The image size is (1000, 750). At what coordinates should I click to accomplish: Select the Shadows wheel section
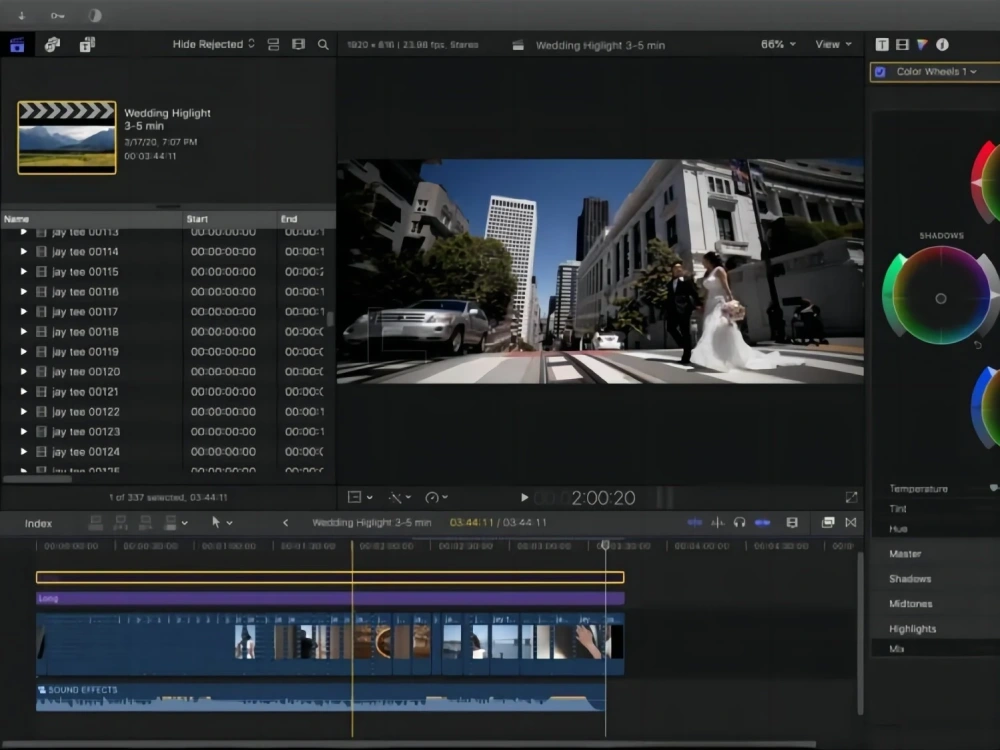coord(910,578)
